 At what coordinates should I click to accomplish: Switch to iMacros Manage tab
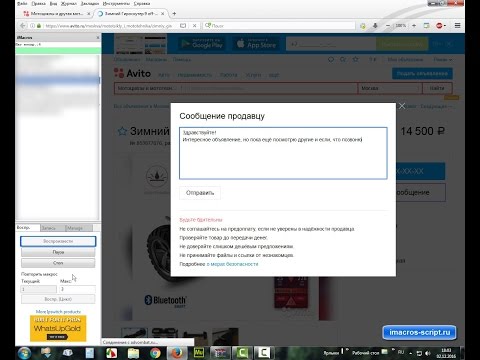click(78, 228)
